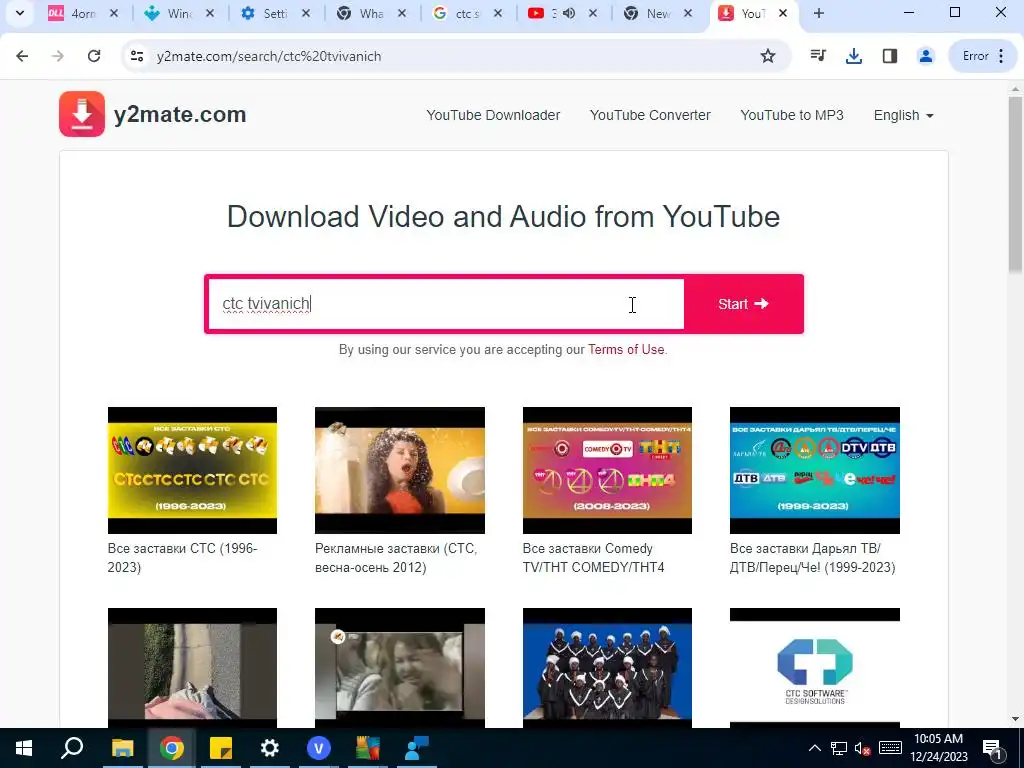The height and width of the screenshot is (768, 1024).
Task: Click the Start search button
Action: click(x=743, y=304)
